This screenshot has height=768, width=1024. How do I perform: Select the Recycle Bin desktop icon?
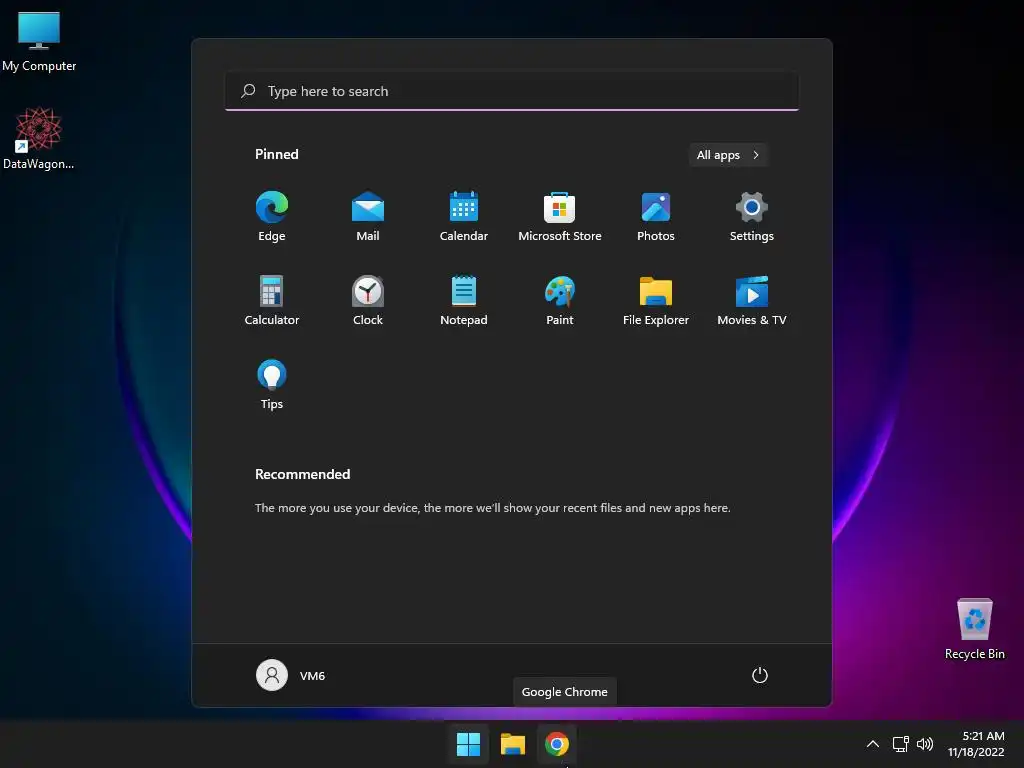[x=974, y=629]
